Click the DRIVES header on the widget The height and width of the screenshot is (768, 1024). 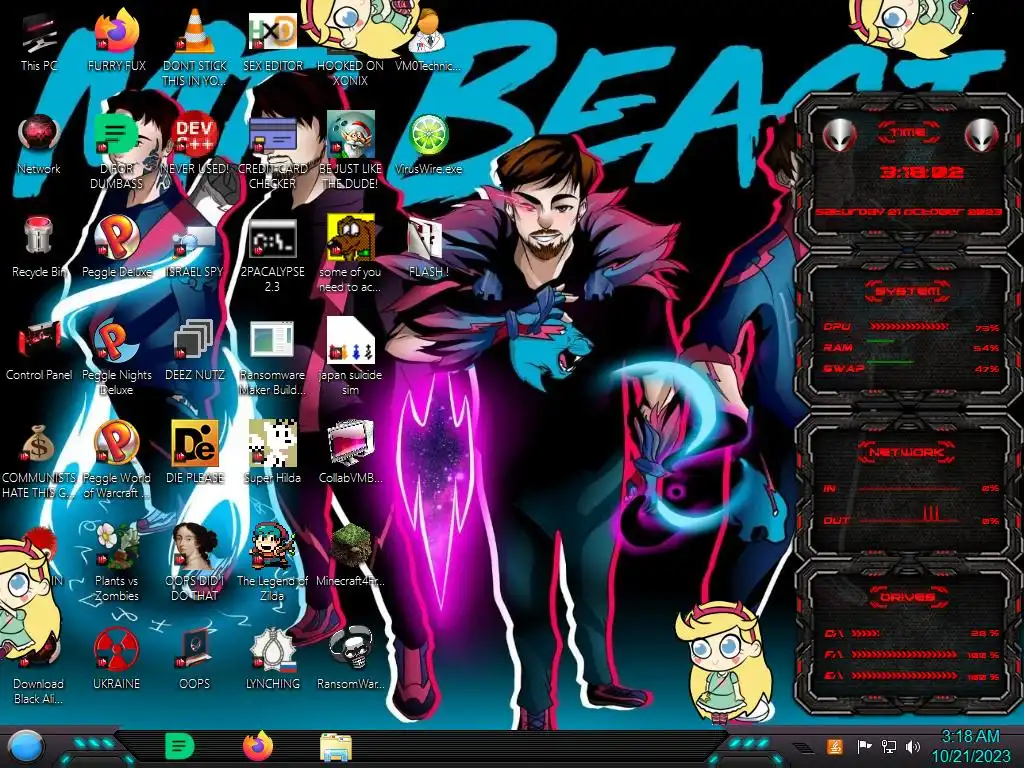tap(908, 597)
